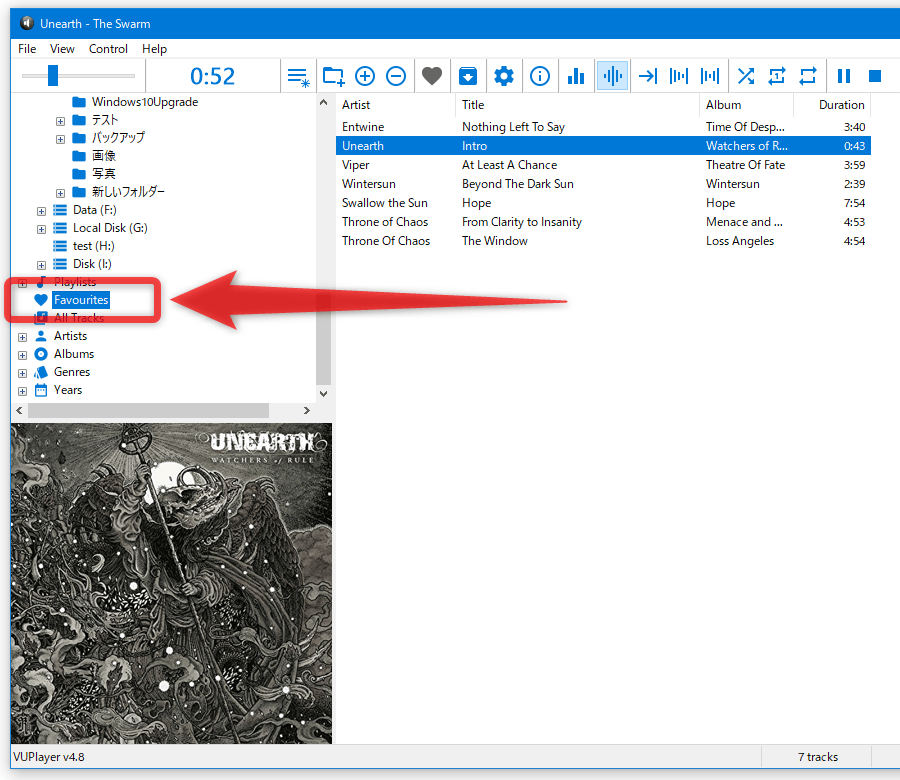The height and width of the screenshot is (780, 900).
Task: Click the 0:52 elapsed time display
Action: point(212,76)
